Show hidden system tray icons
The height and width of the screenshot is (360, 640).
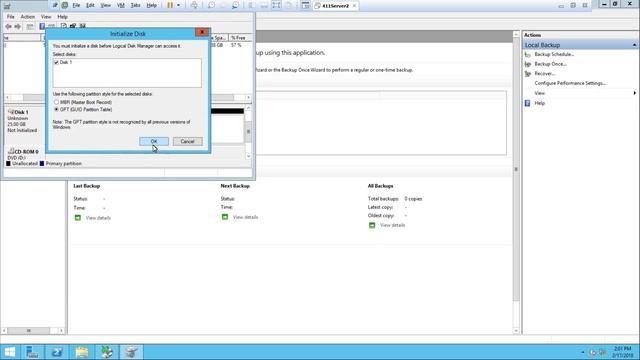point(583,352)
